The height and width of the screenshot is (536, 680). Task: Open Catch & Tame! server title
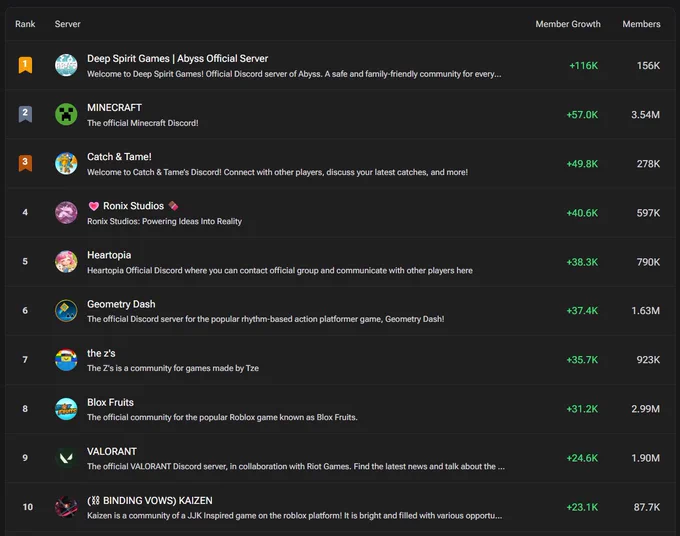[x=119, y=157]
